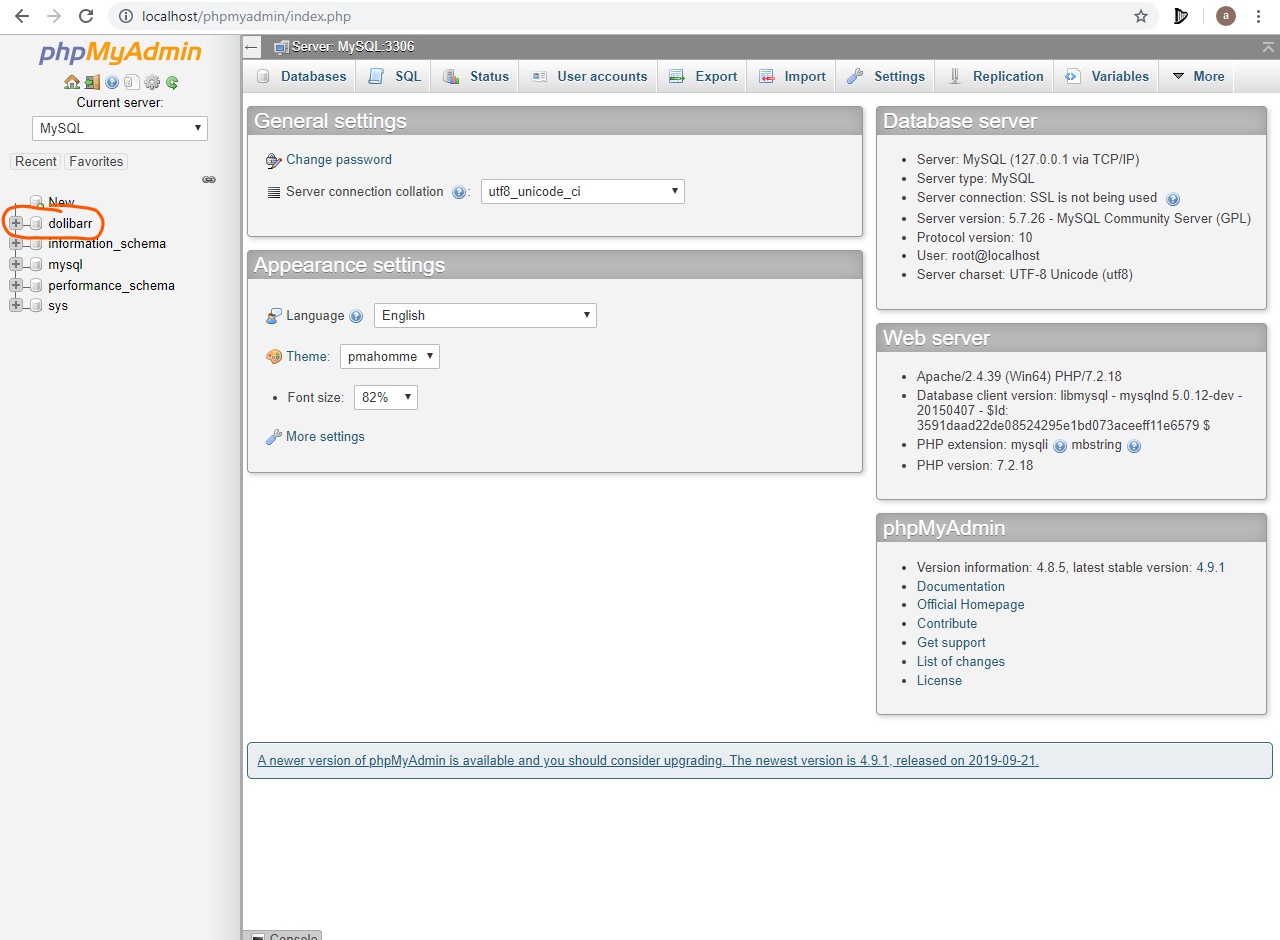The height and width of the screenshot is (940, 1280).
Task: Click the browser Back arrow
Action: [22, 16]
